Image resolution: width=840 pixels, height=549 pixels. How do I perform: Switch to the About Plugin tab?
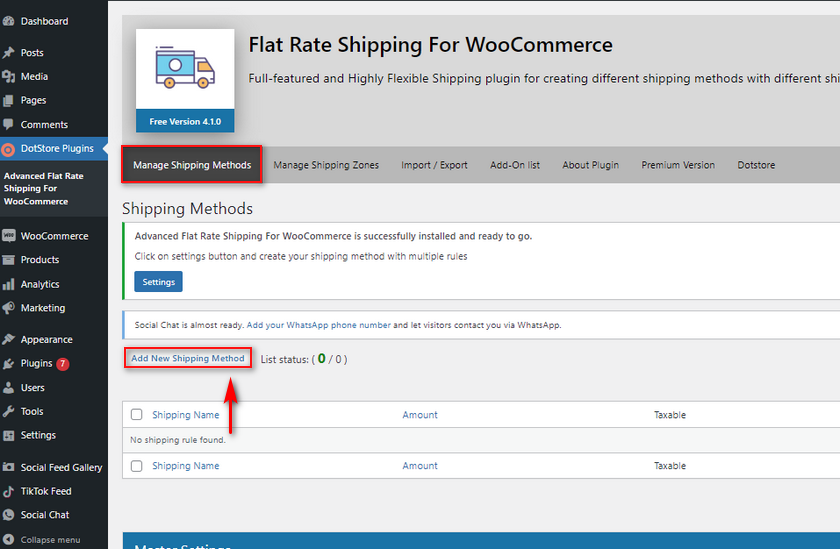point(590,165)
